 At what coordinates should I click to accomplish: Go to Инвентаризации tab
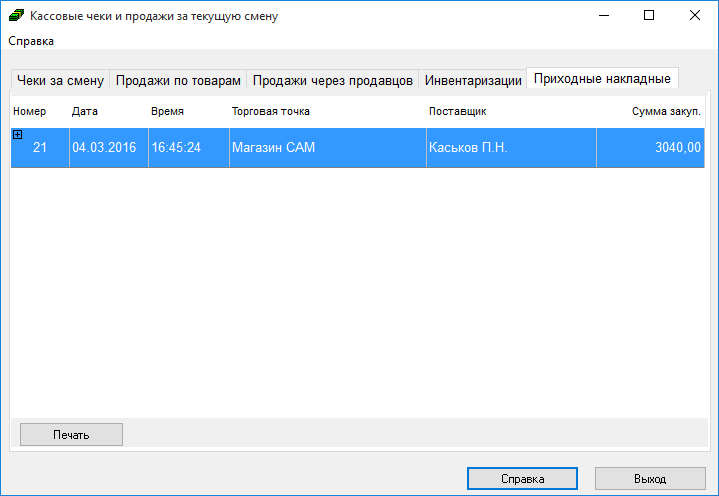pos(472,80)
